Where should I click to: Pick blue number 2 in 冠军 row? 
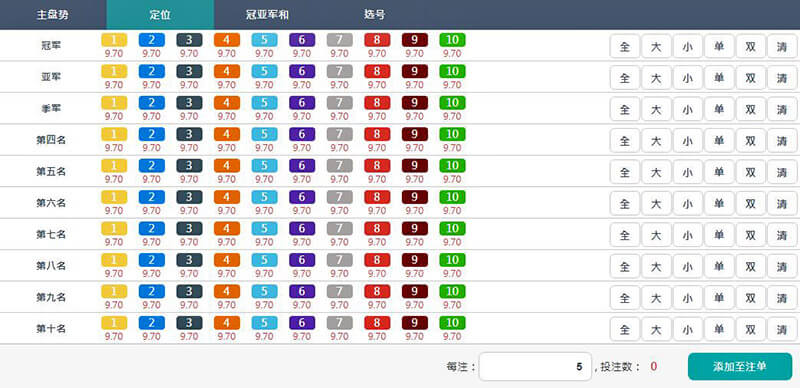pyautogui.click(x=152, y=40)
